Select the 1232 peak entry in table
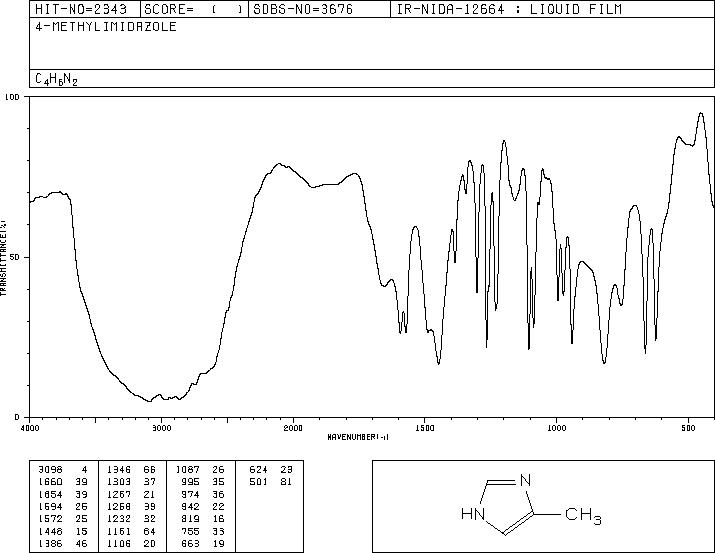The height and width of the screenshot is (553, 715). coord(131,519)
